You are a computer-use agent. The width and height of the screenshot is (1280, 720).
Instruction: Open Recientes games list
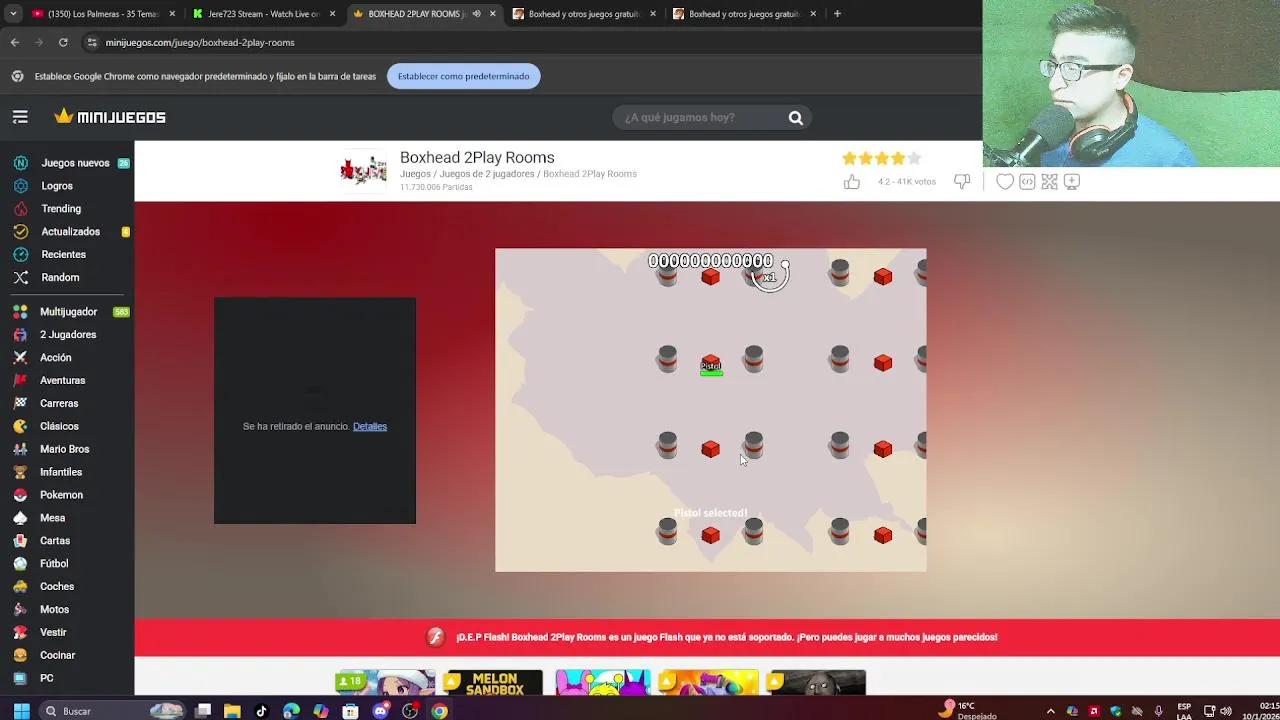[x=63, y=255]
